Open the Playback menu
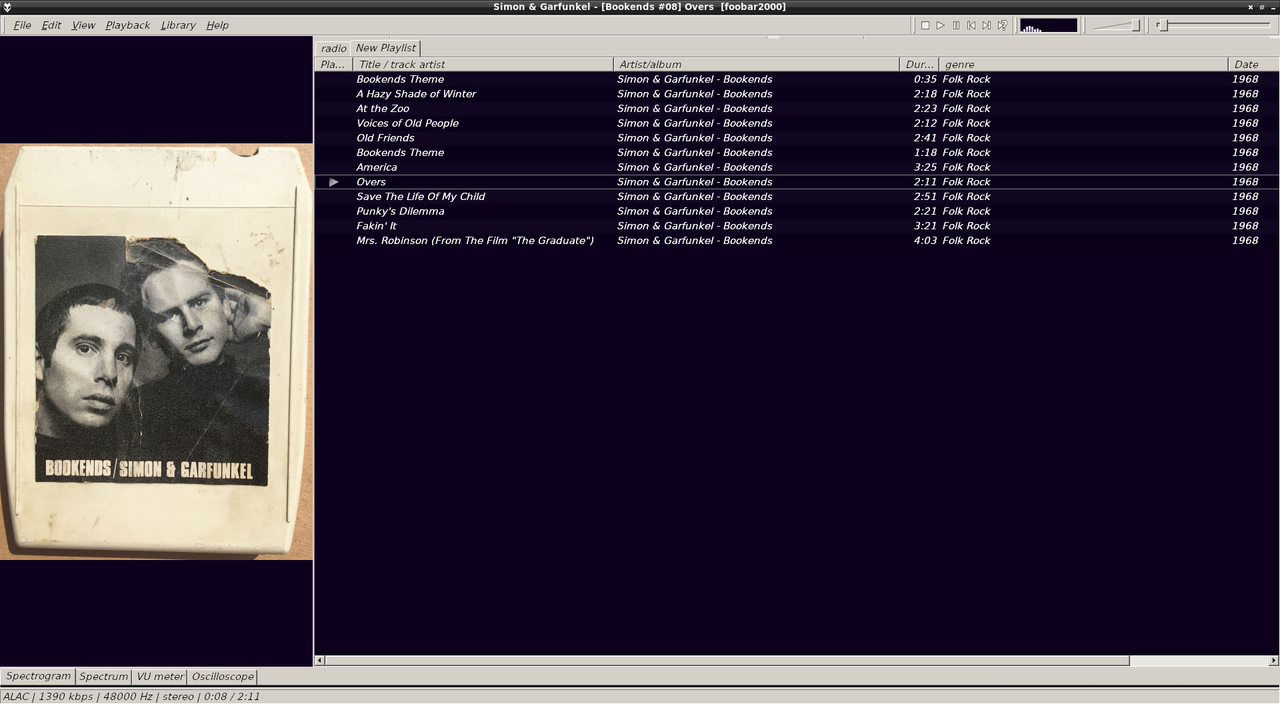Viewport: 1280px width, 704px height. pos(128,25)
